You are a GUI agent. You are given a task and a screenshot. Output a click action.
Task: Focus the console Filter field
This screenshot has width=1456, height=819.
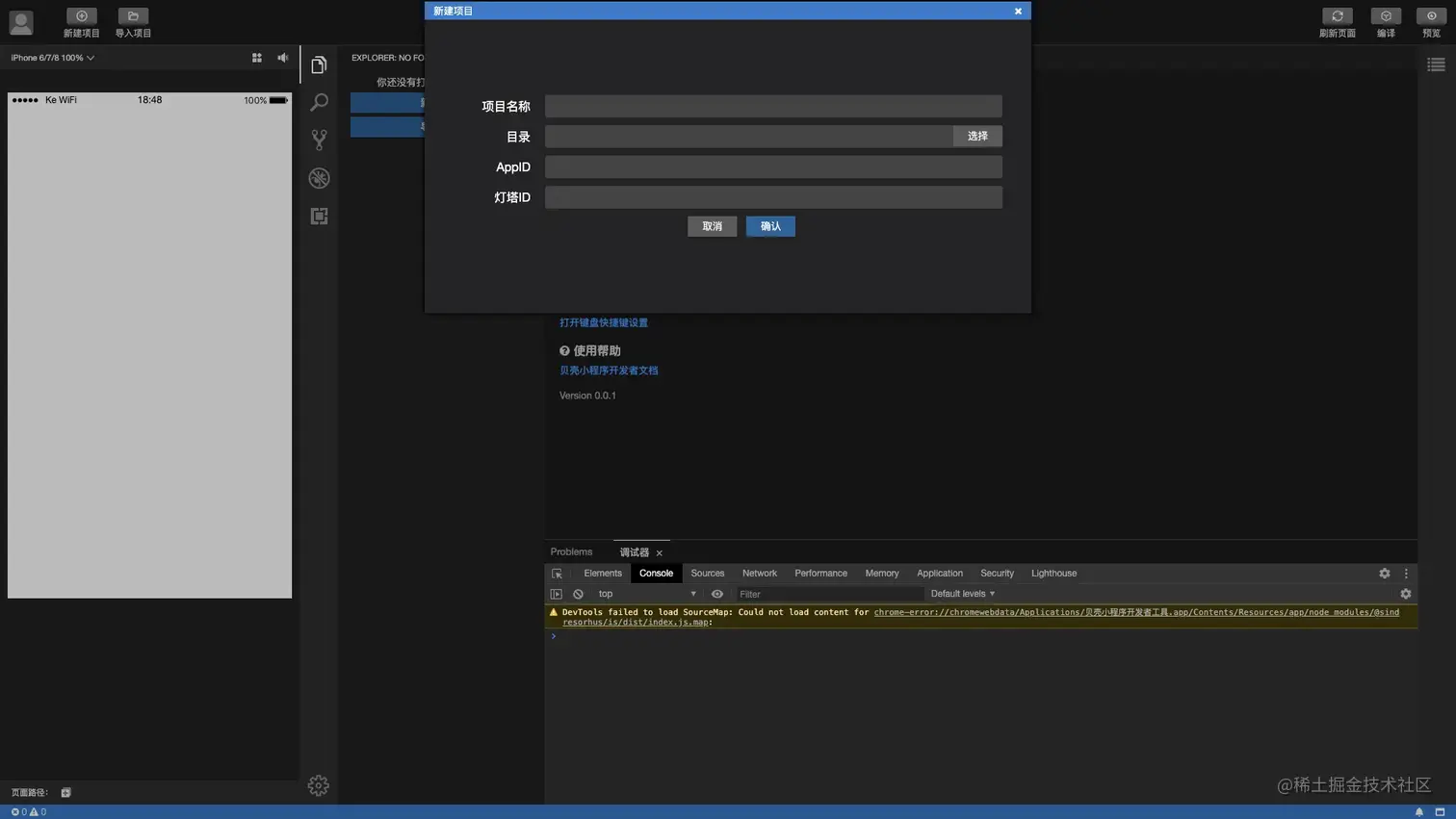[x=828, y=594]
